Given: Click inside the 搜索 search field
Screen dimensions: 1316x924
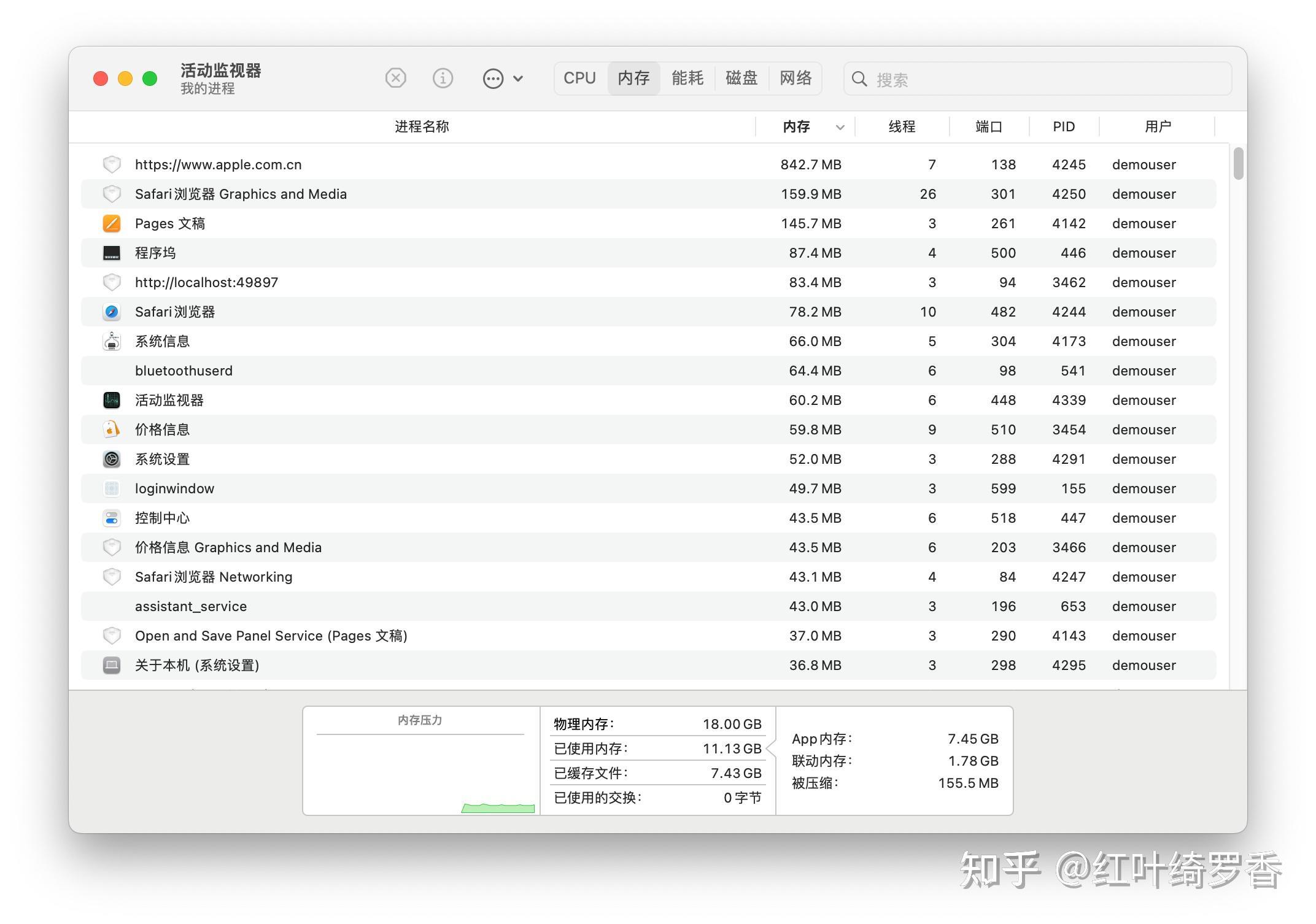Looking at the screenshot, I should click(1037, 79).
